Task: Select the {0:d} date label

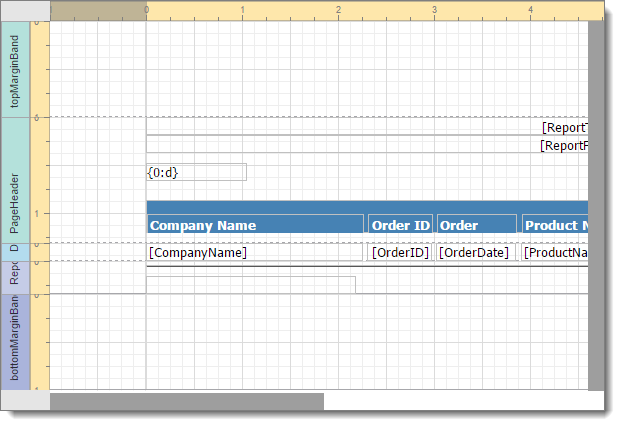Action: tap(196, 172)
